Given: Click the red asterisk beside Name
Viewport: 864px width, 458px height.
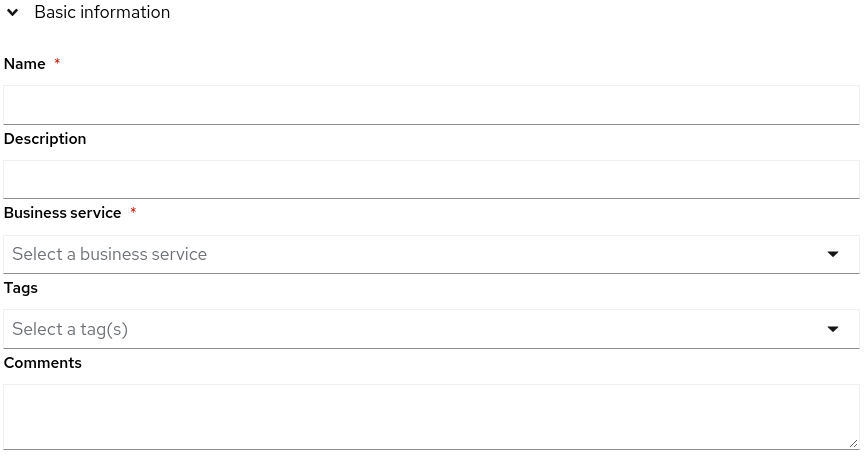Looking at the screenshot, I should point(57,63).
